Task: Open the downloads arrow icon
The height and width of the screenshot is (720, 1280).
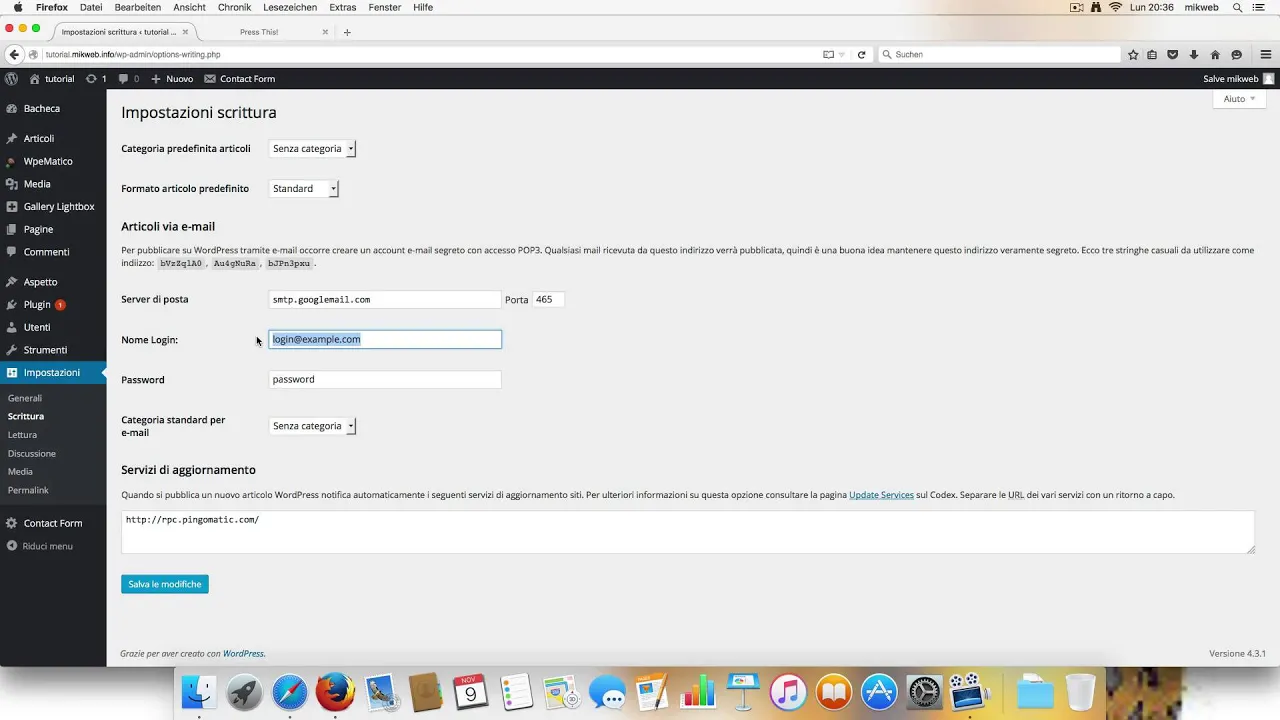Action: click(1194, 54)
